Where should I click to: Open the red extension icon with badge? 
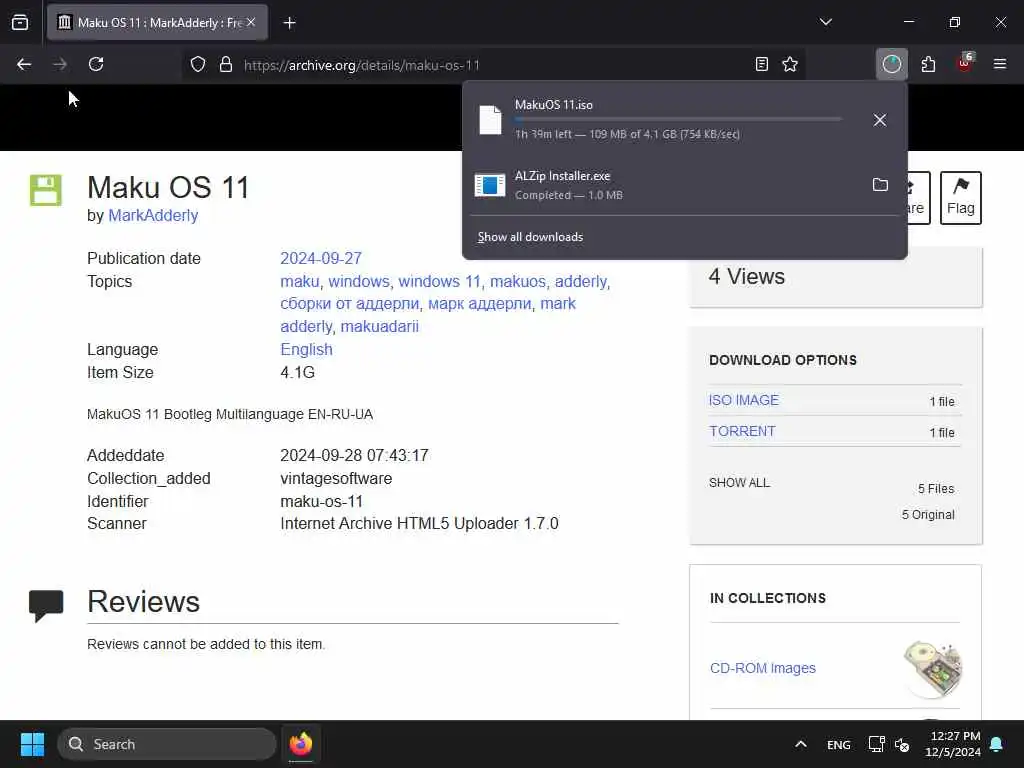click(x=965, y=63)
